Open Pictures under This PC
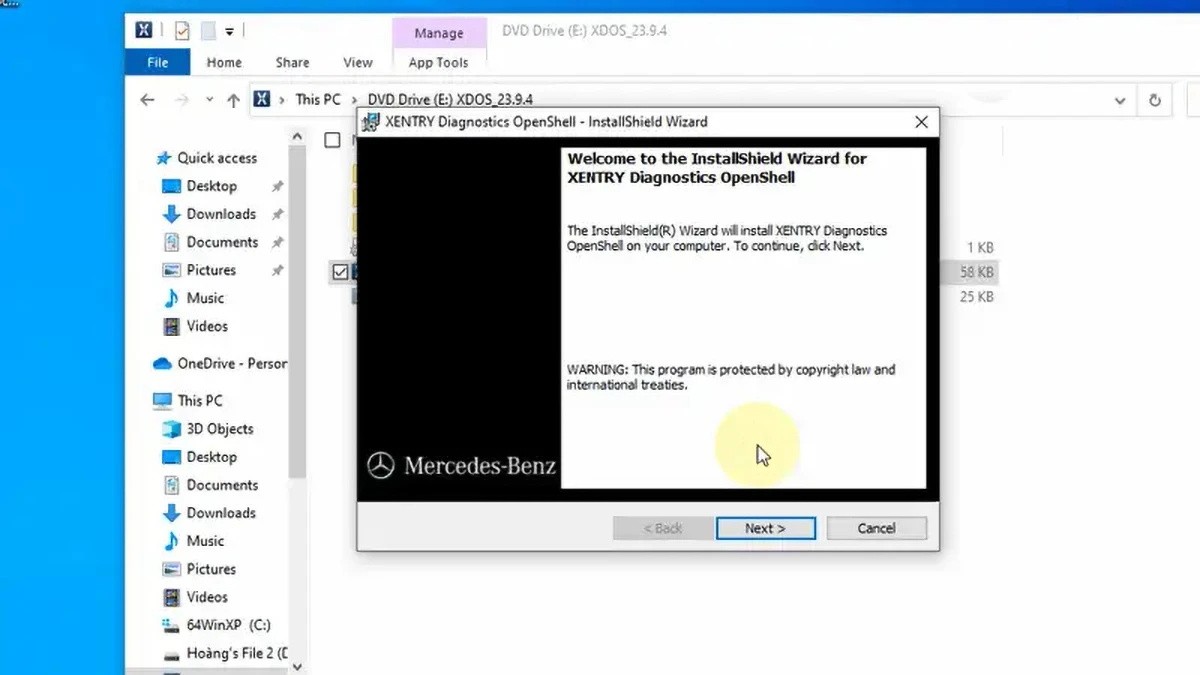Viewport: 1200px width, 675px height. click(211, 569)
